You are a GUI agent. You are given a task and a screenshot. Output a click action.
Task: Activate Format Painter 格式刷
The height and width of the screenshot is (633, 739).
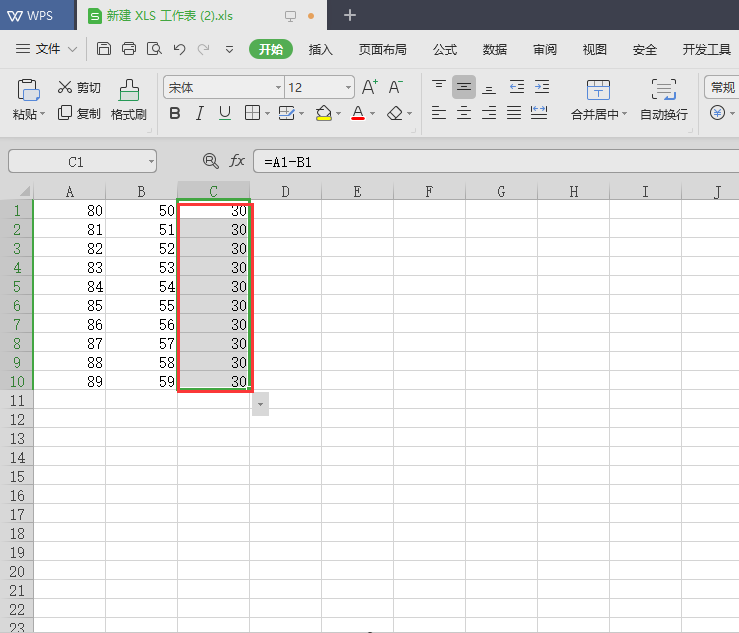tap(129, 100)
